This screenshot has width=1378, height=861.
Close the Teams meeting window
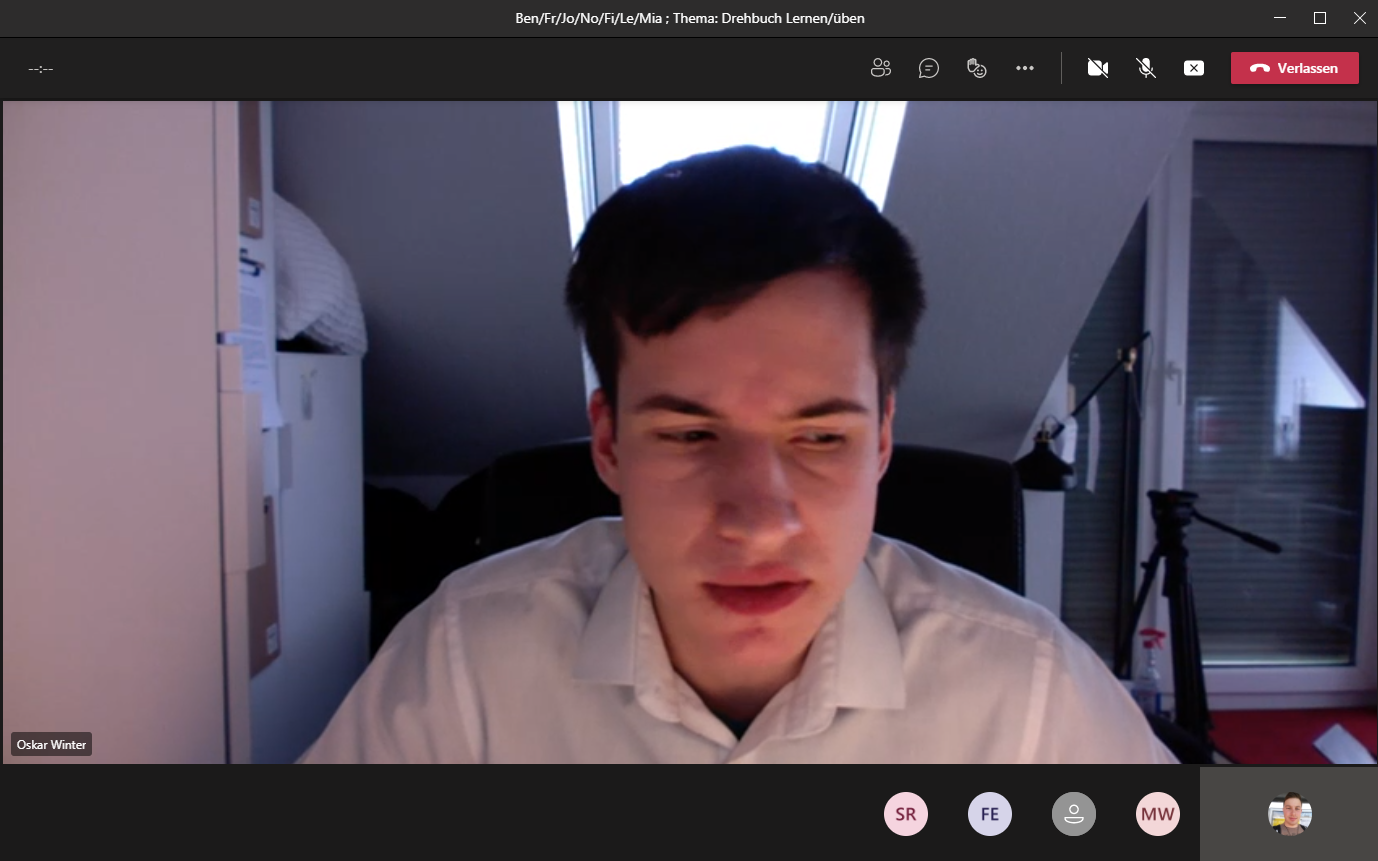pyautogui.click(x=1359, y=18)
